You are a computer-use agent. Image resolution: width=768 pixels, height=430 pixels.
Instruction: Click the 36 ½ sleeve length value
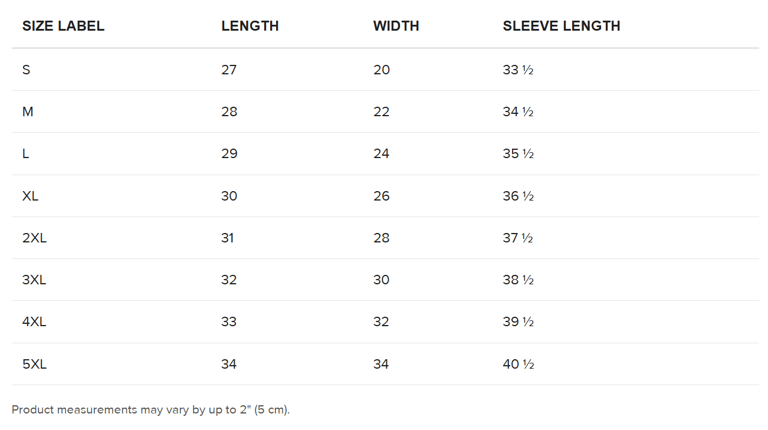[x=518, y=196]
